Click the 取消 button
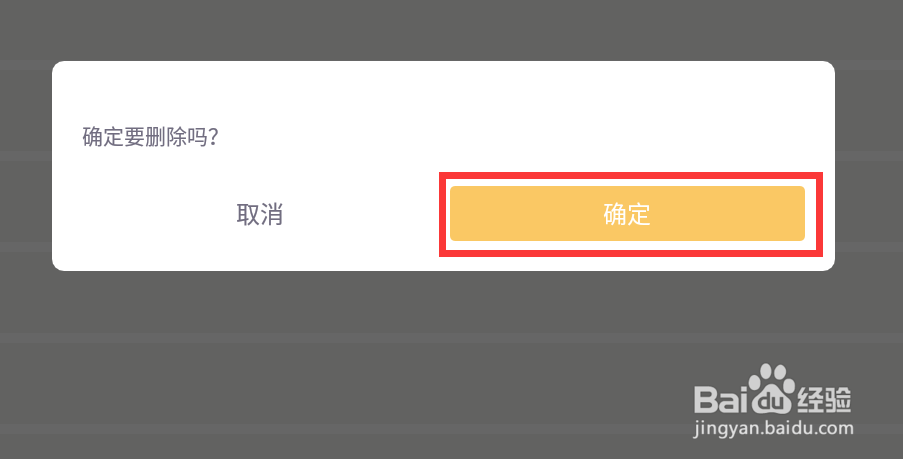The image size is (903, 459). pyautogui.click(x=259, y=214)
